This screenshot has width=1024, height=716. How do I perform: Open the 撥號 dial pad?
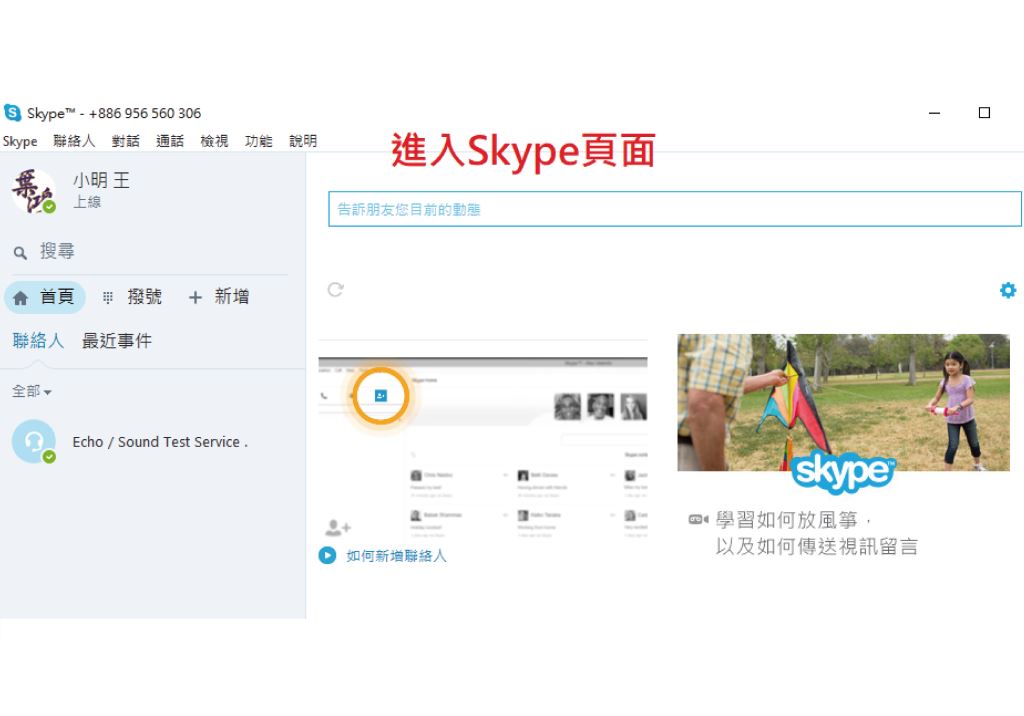[133, 297]
